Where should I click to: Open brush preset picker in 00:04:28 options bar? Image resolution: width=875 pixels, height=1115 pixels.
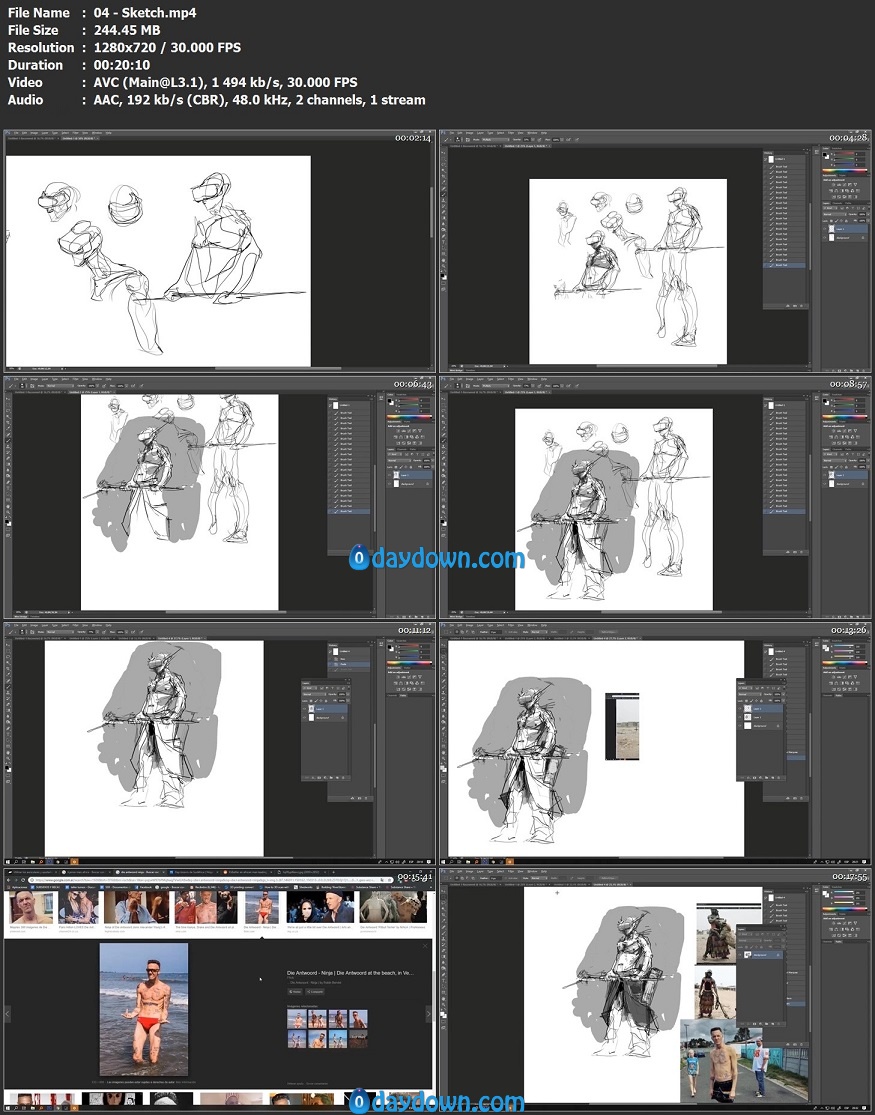point(458,139)
